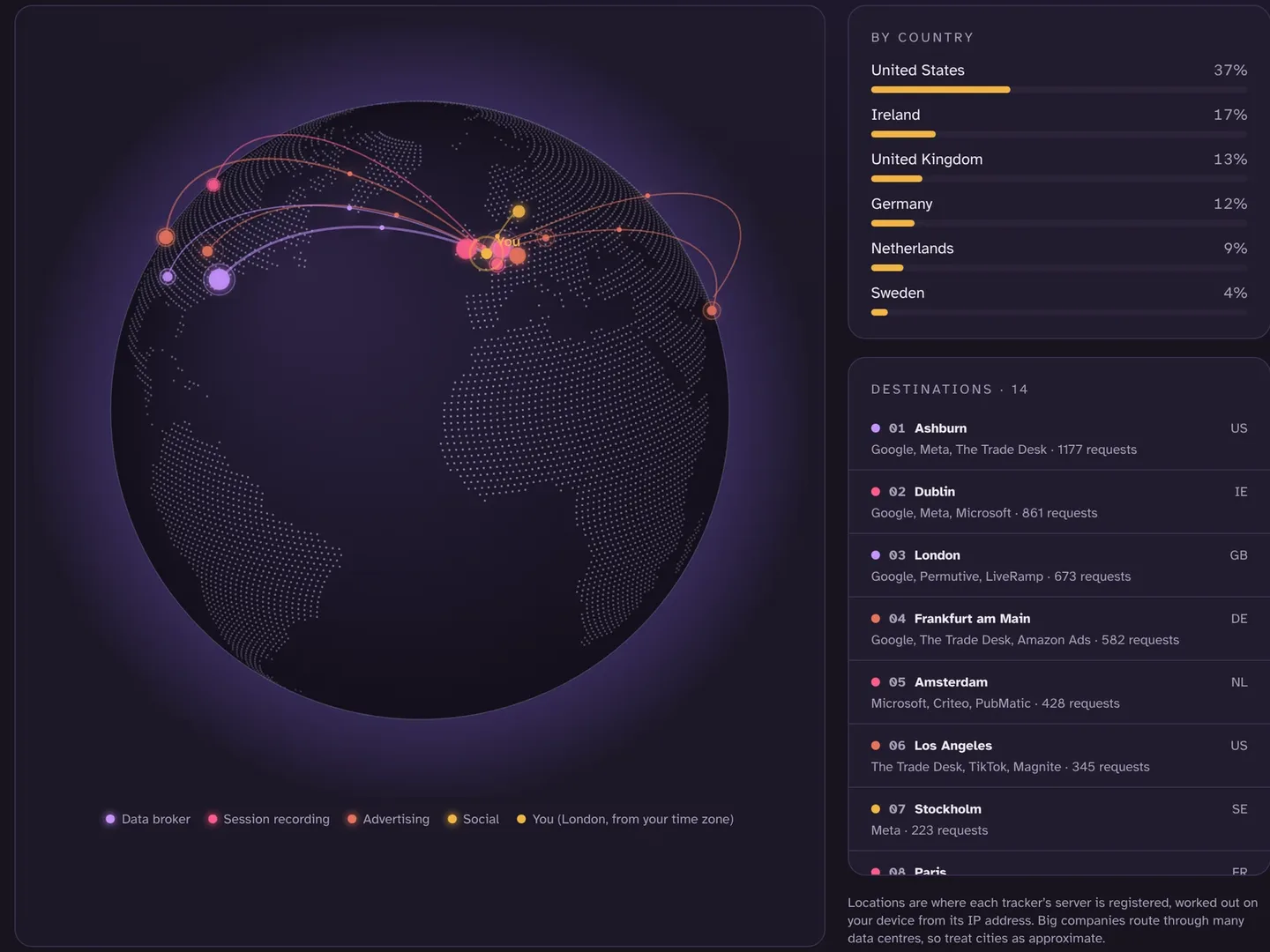Open the 02 Dublin destination
Viewport: 1270px width, 952px height.
(x=1058, y=502)
